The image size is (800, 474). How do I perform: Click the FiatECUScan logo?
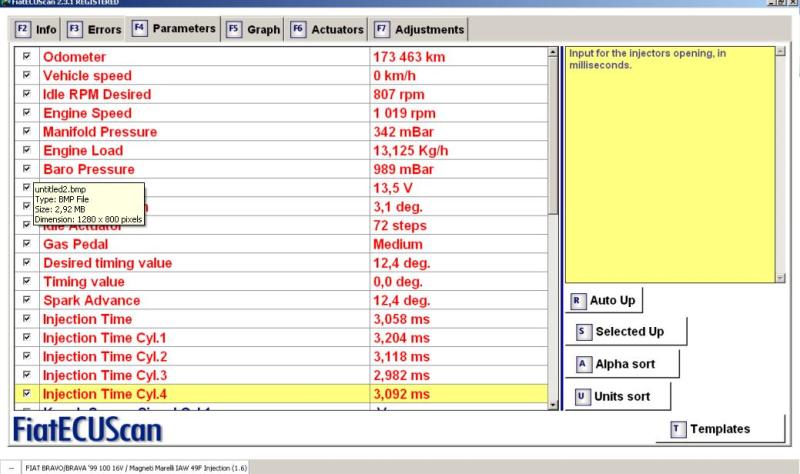(86, 431)
